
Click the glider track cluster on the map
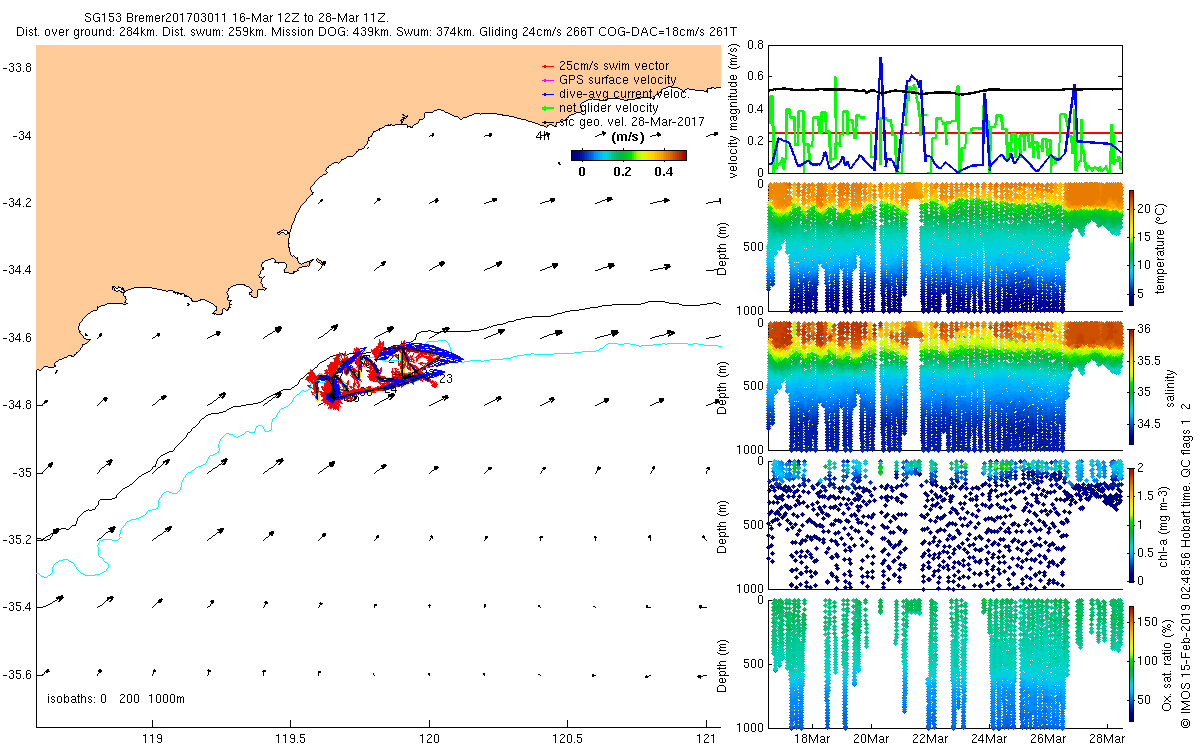[x=384, y=373]
